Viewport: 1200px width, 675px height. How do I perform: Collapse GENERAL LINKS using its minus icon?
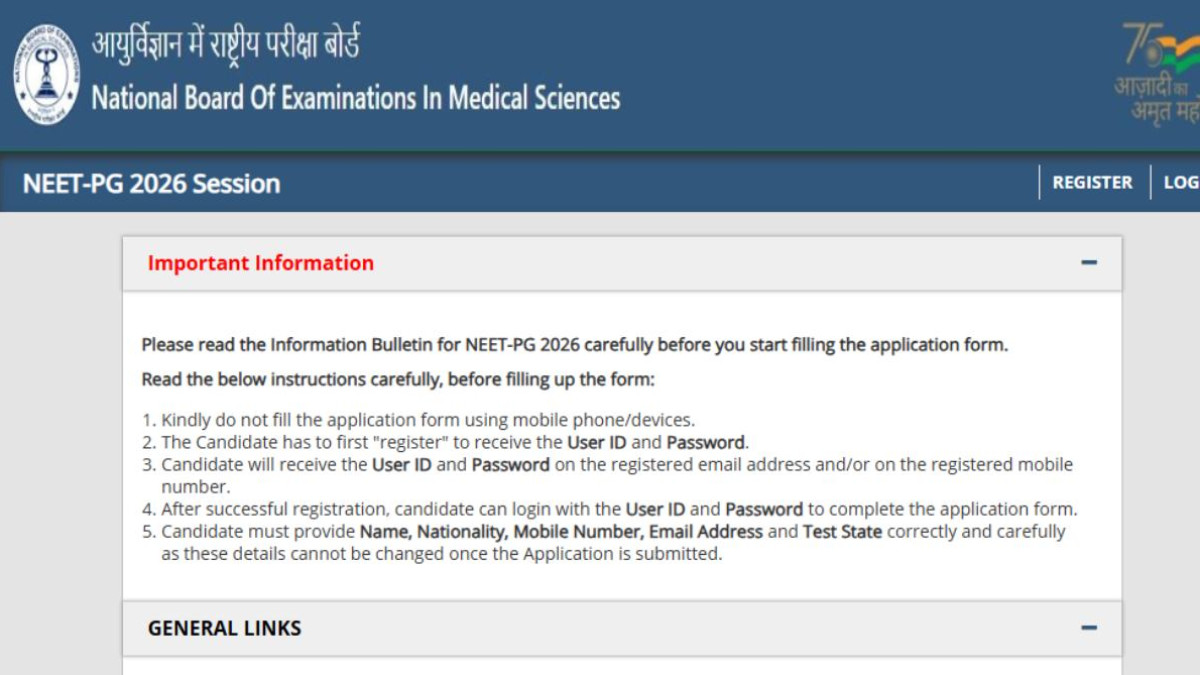point(1089,628)
